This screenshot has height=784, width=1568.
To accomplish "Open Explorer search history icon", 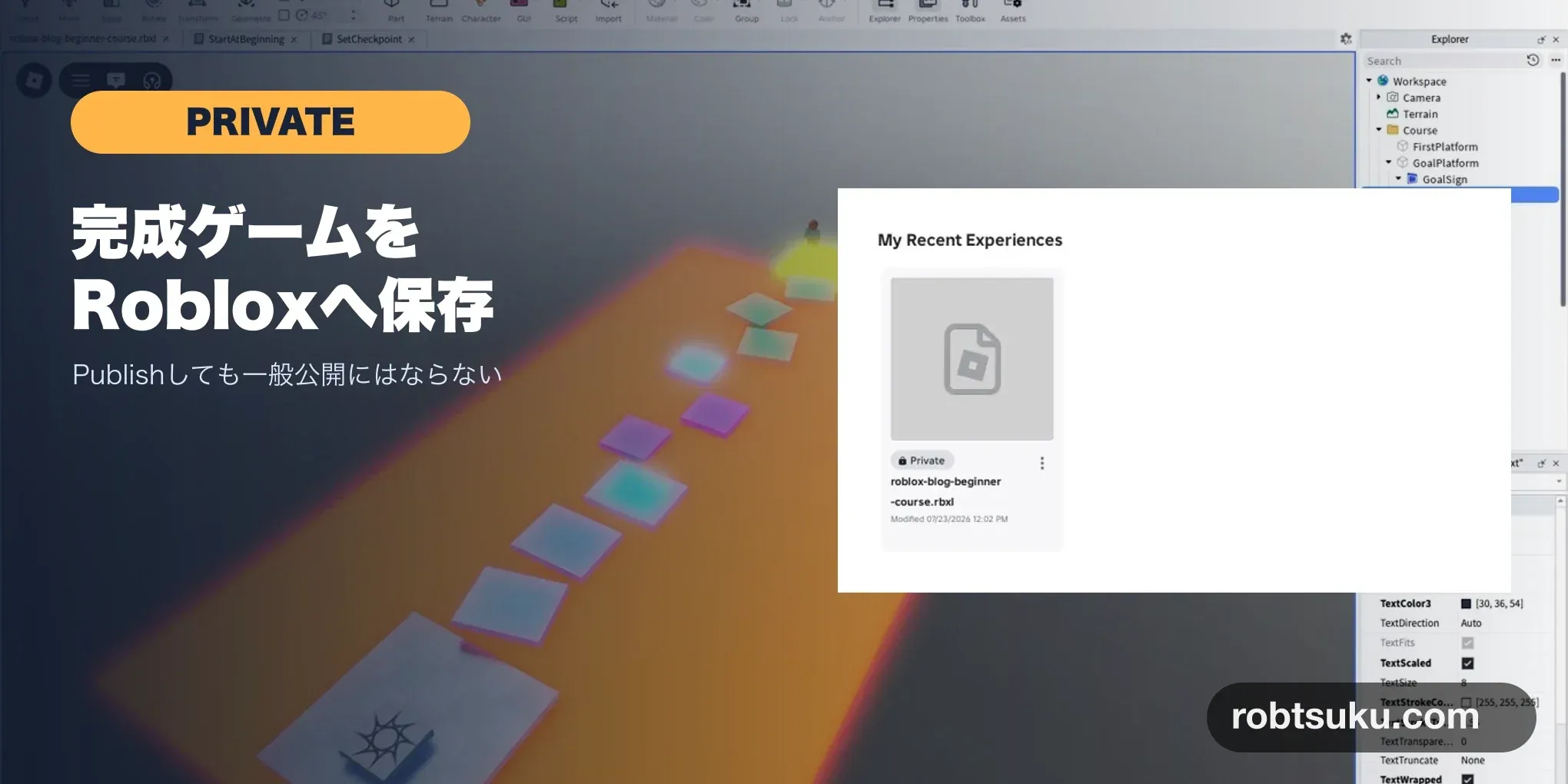I will (1533, 60).
